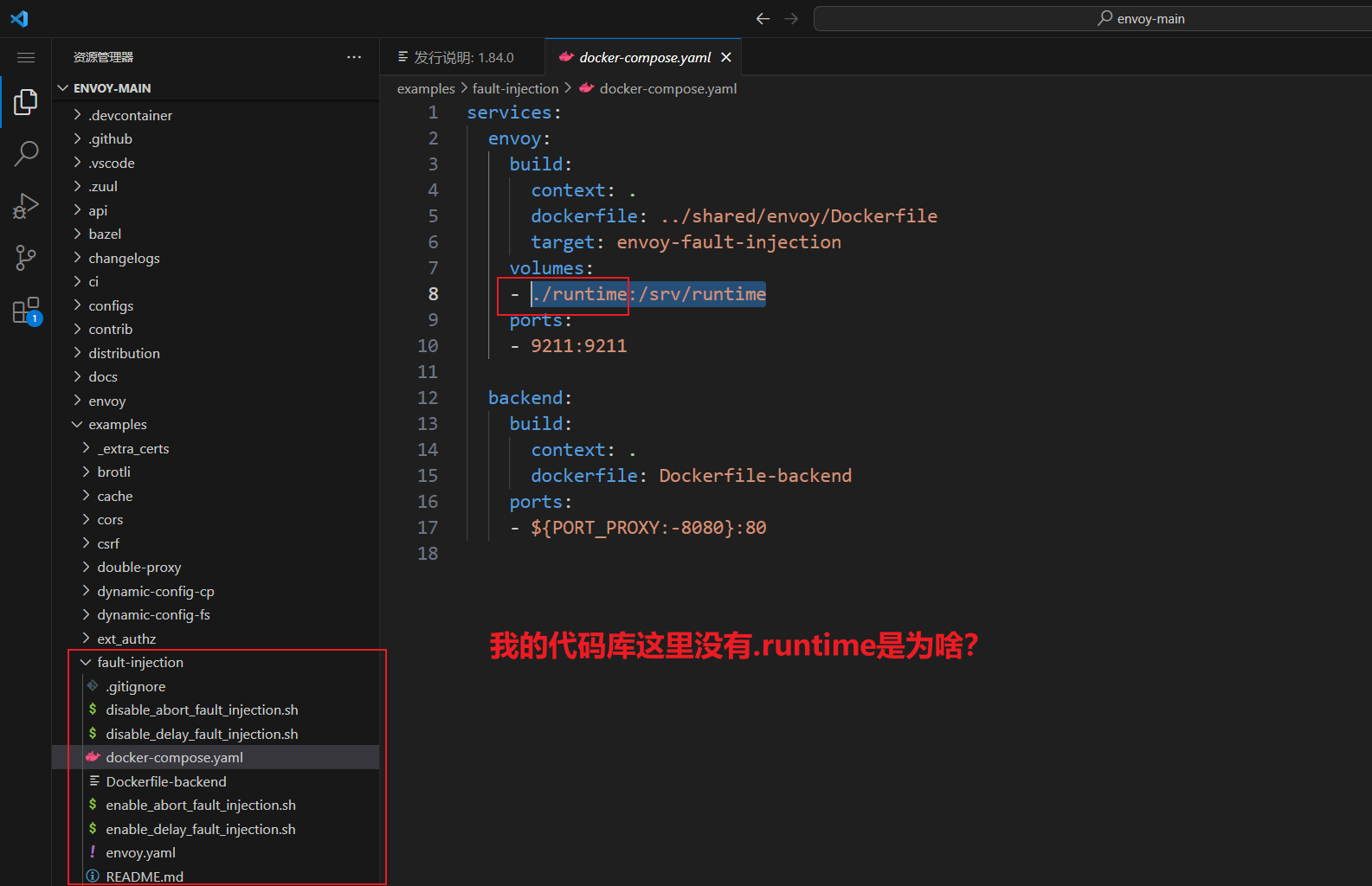Go forward with the right arrow

point(791,18)
